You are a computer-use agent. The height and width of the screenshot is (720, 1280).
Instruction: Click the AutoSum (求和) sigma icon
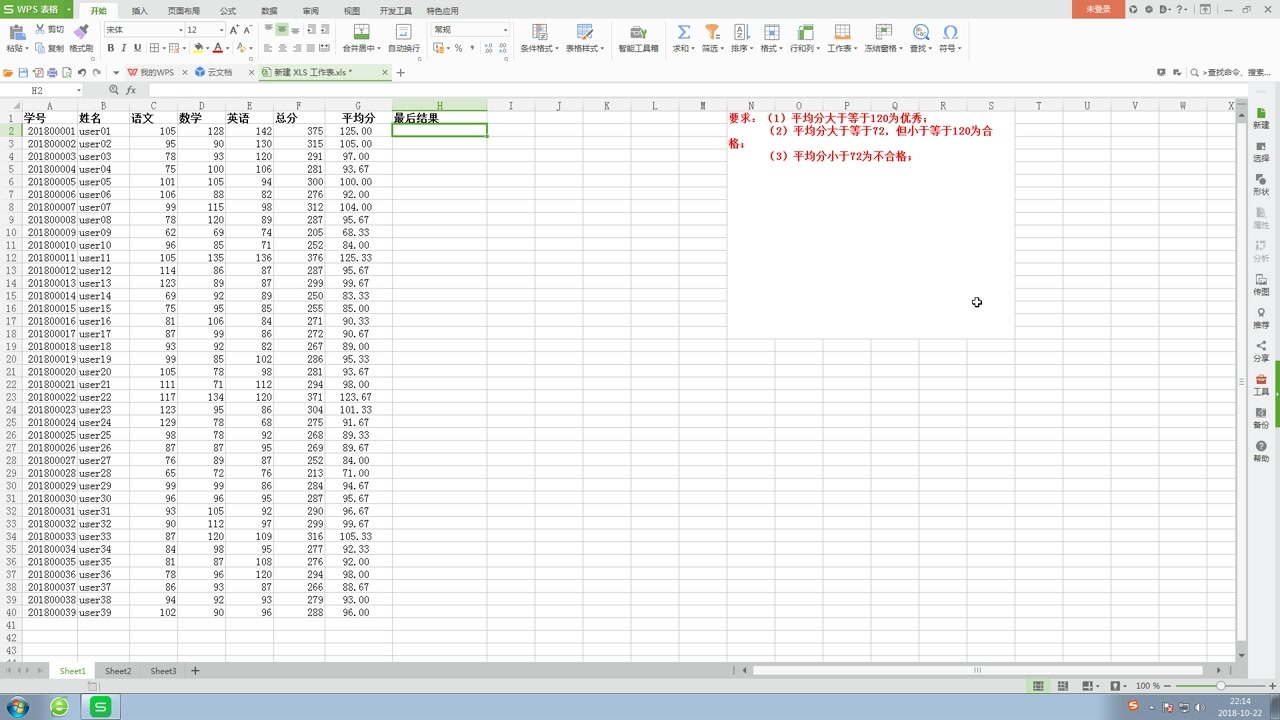pos(684,32)
